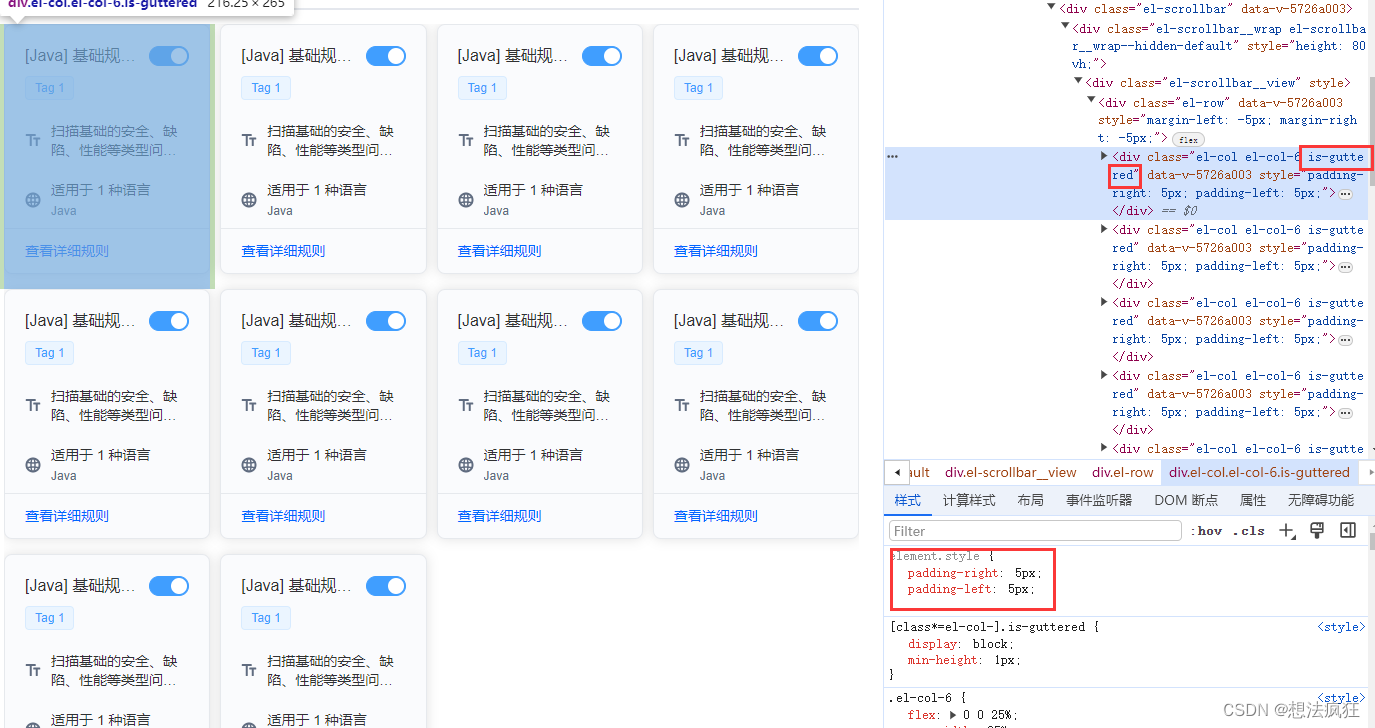Click the .cls element classes icon

[x=1248, y=531]
